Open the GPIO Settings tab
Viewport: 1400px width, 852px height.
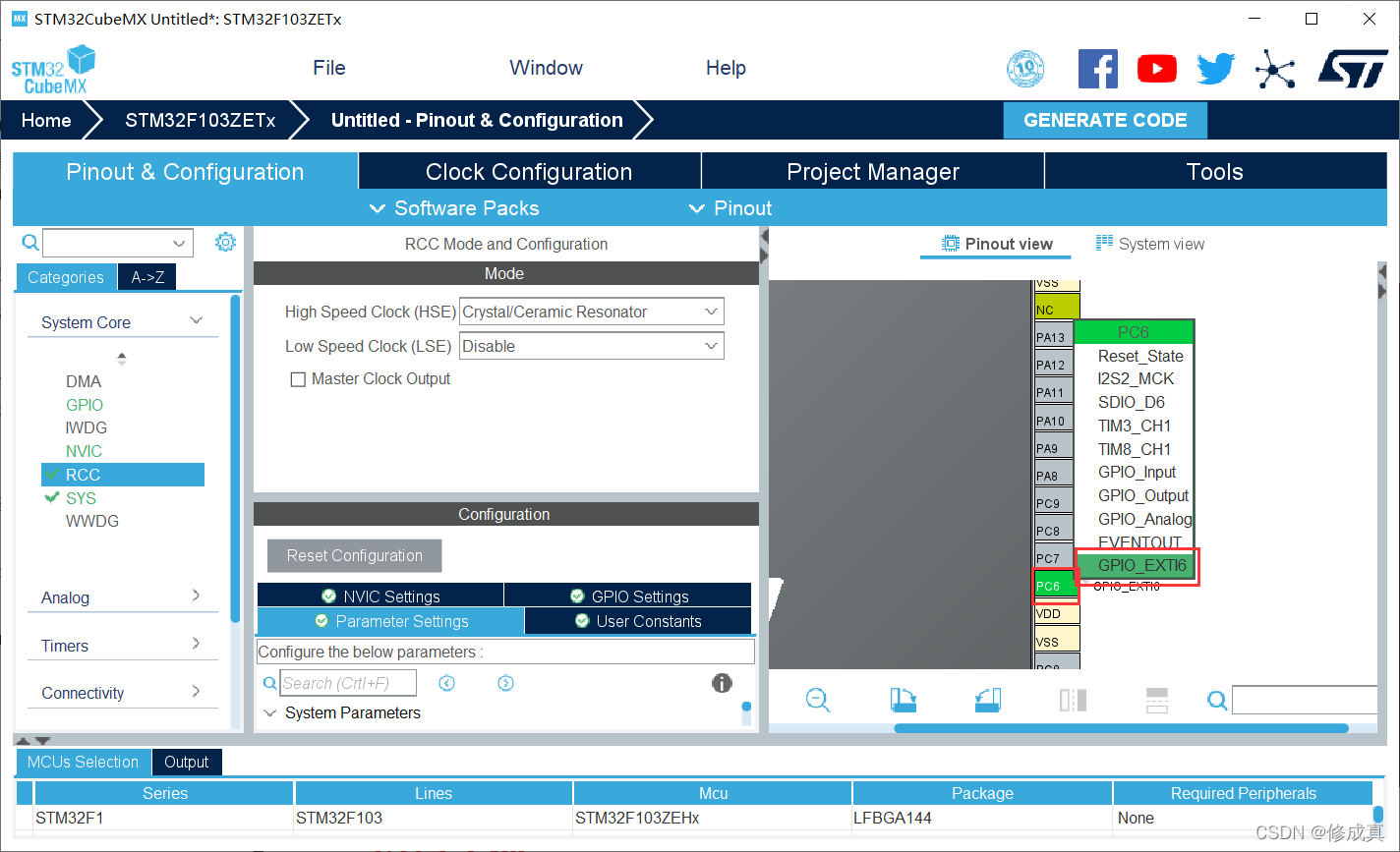pyautogui.click(x=628, y=596)
